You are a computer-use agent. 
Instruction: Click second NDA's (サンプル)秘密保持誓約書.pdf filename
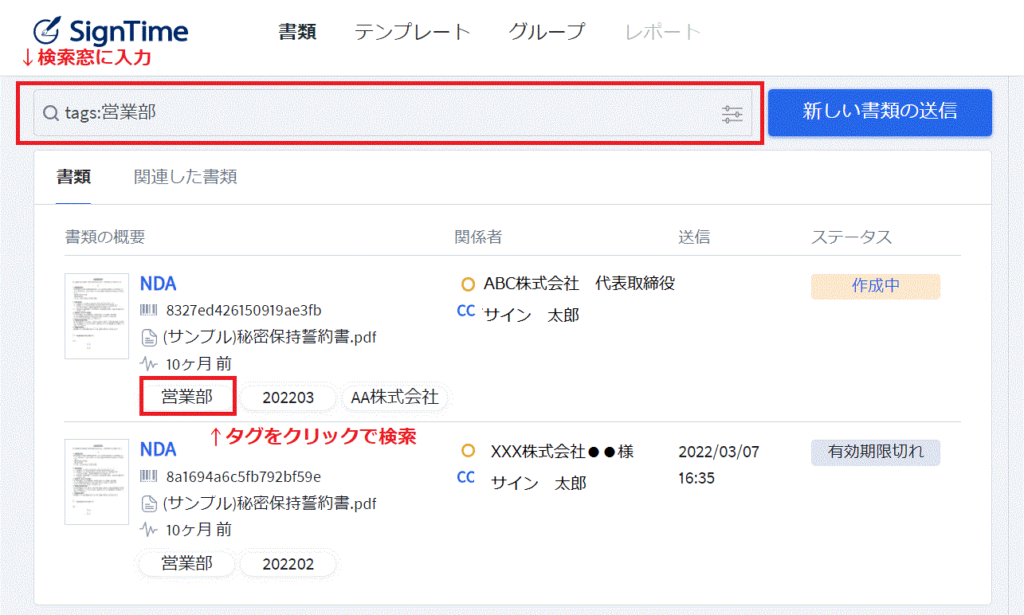tap(270, 504)
